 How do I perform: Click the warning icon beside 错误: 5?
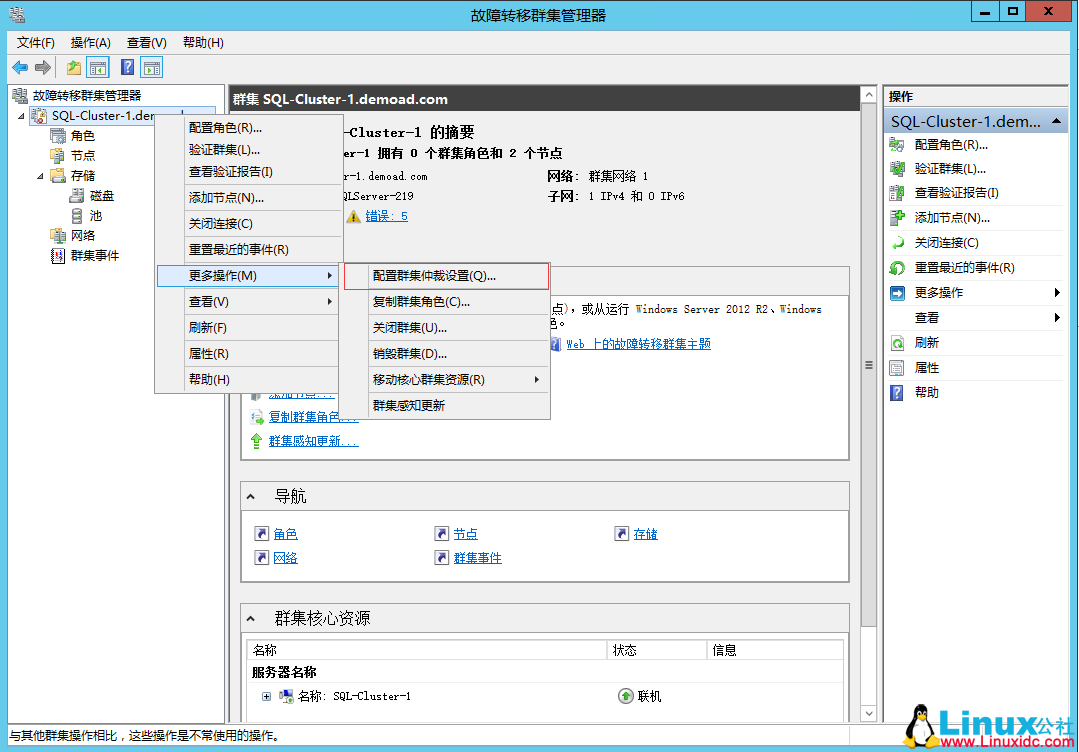pyautogui.click(x=354, y=217)
